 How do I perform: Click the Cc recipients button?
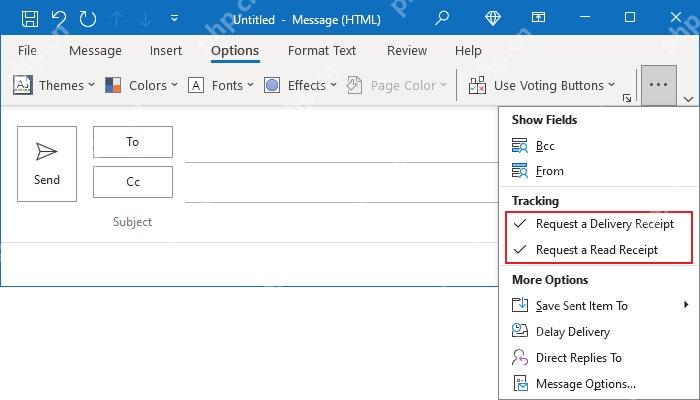[133, 182]
